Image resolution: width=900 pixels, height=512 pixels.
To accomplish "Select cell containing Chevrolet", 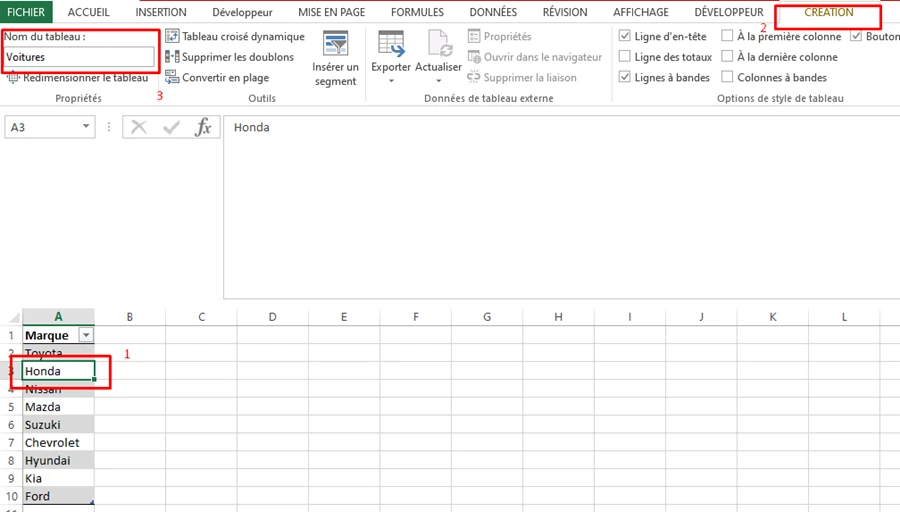I will [58, 442].
